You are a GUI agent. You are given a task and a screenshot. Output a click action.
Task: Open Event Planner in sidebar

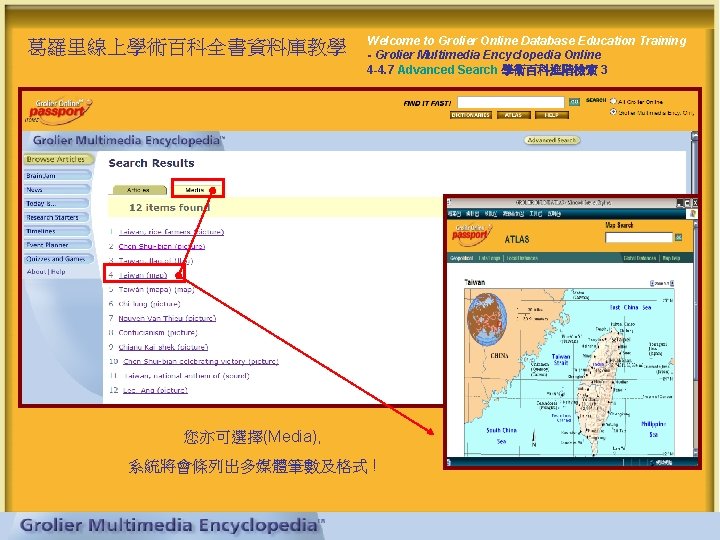(x=57, y=245)
